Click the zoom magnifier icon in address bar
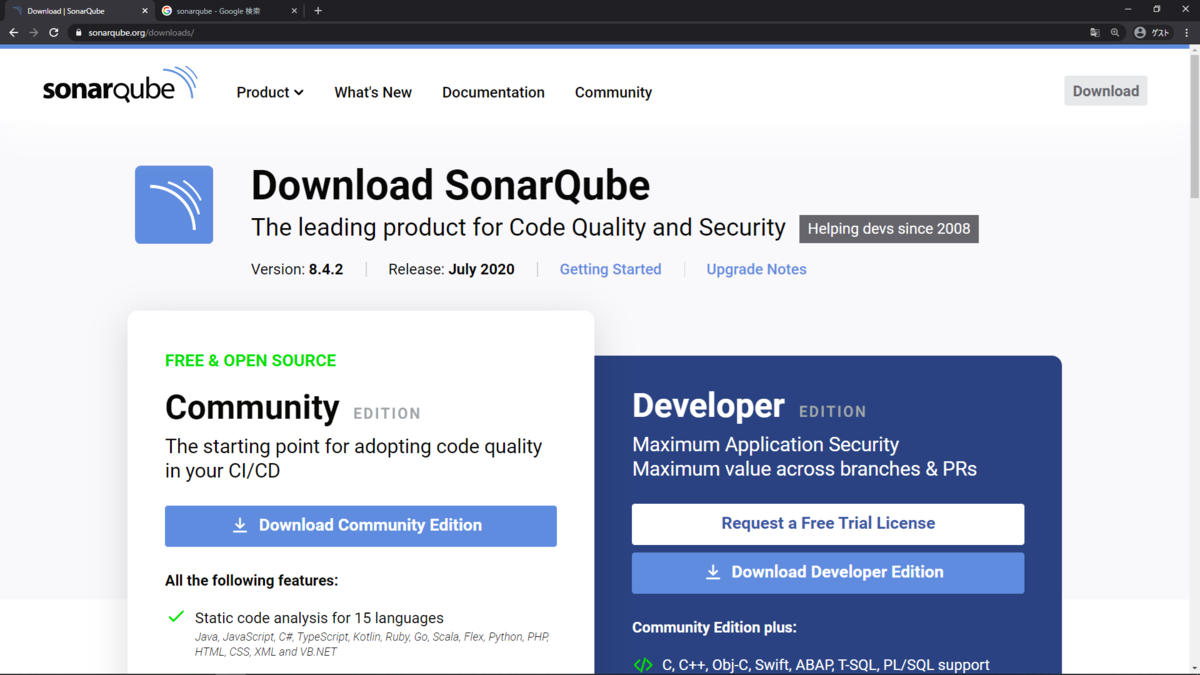The image size is (1200, 675). tap(1115, 33)
